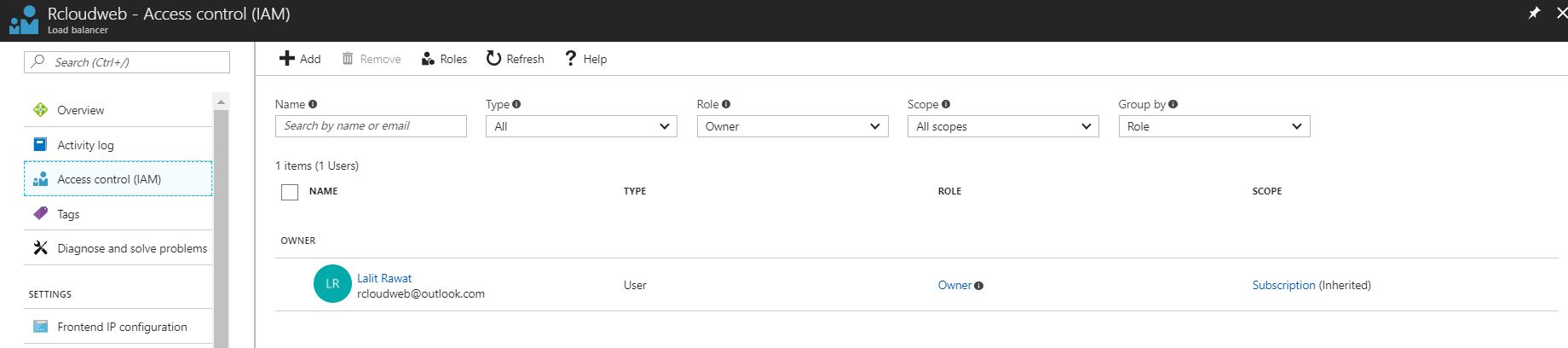1568x348 pixels.
Task: Open the Roles icon in toolbar
Action: pyautogui.click(x=428, y=59)
